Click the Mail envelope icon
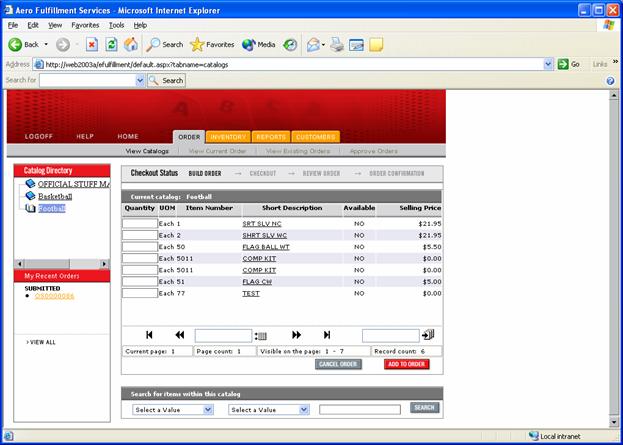 coord(313,44)
